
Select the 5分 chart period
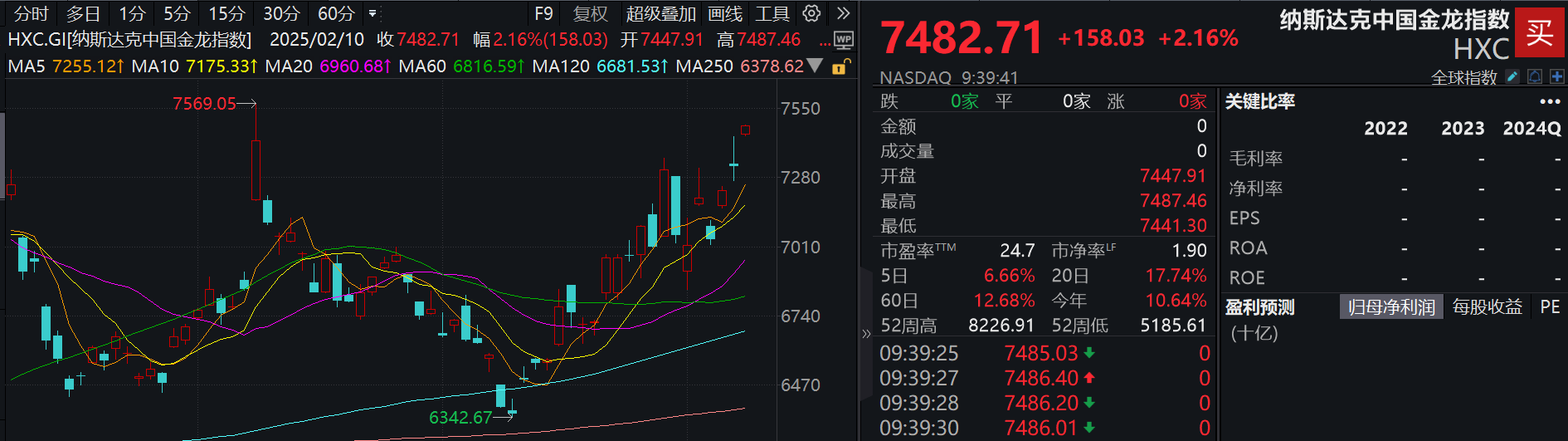(x=177, y=13)
